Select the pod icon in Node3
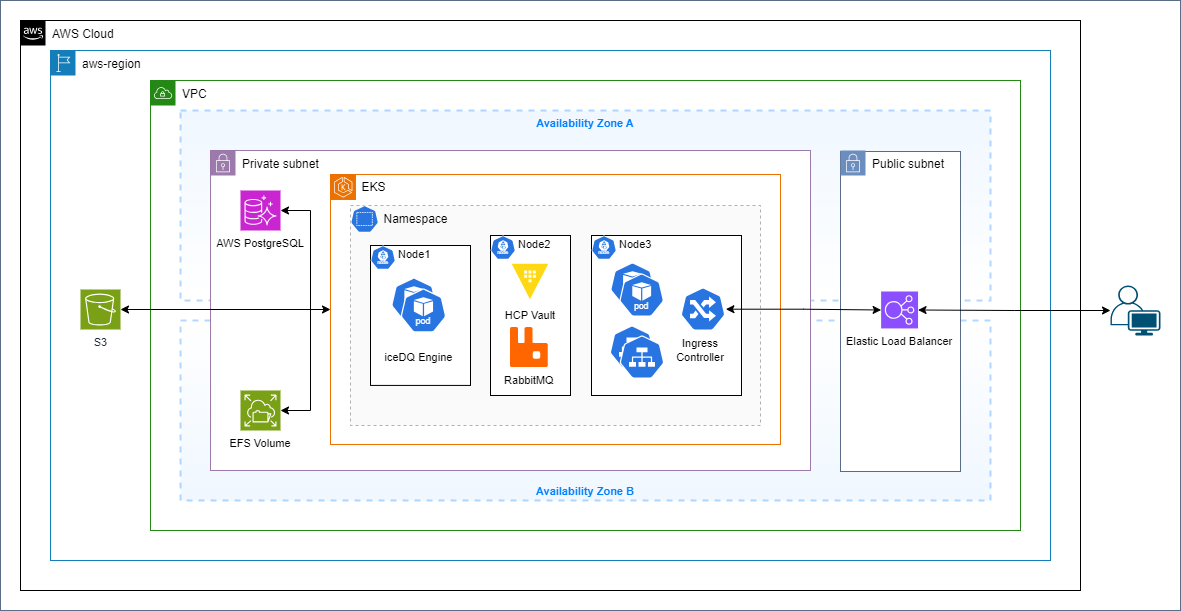Image resolution: width=1181 pixels, height=611 pixels. click(636, 291)
